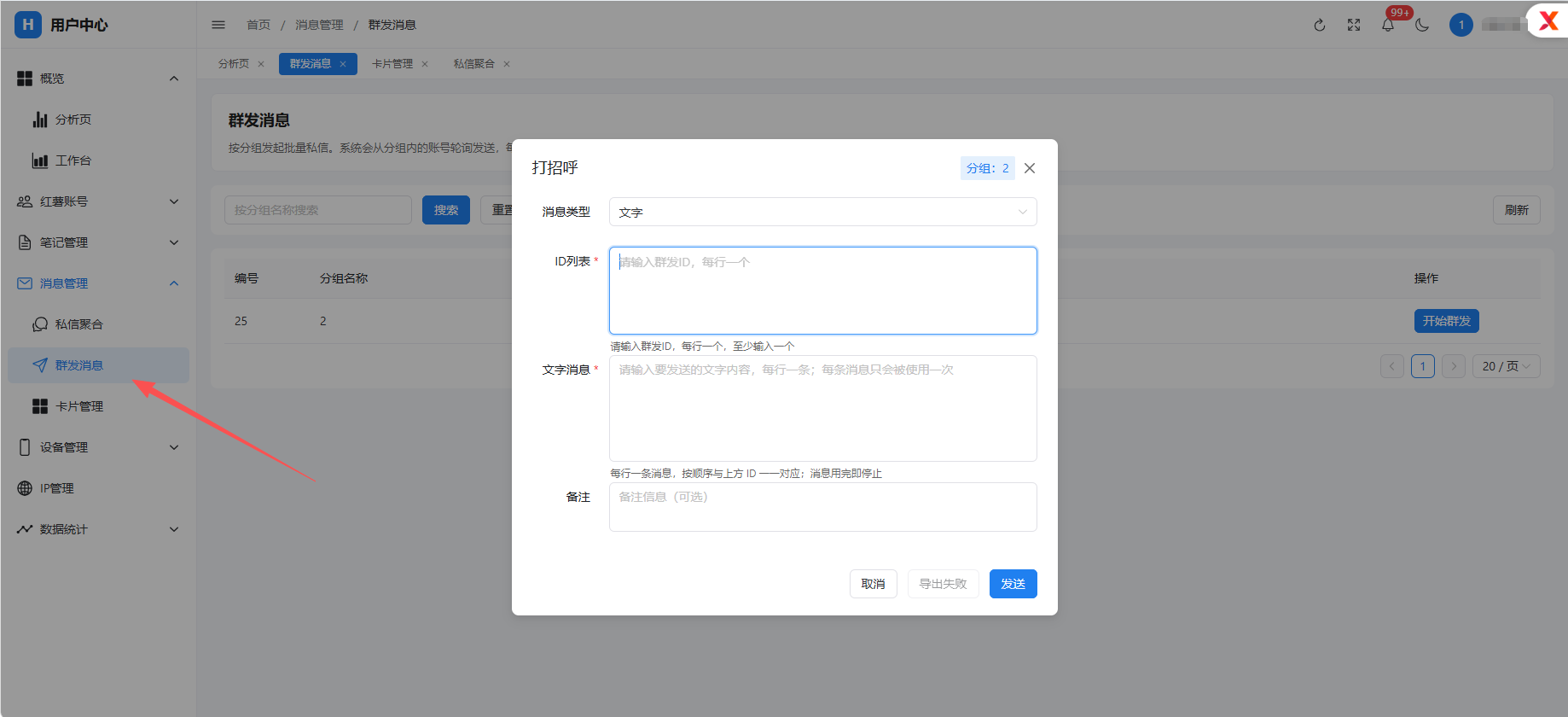Viewport: 1568px width, 717px height.
Task: Click the next page arrow
Action: pyautogui.click(x=1454, y=366)
